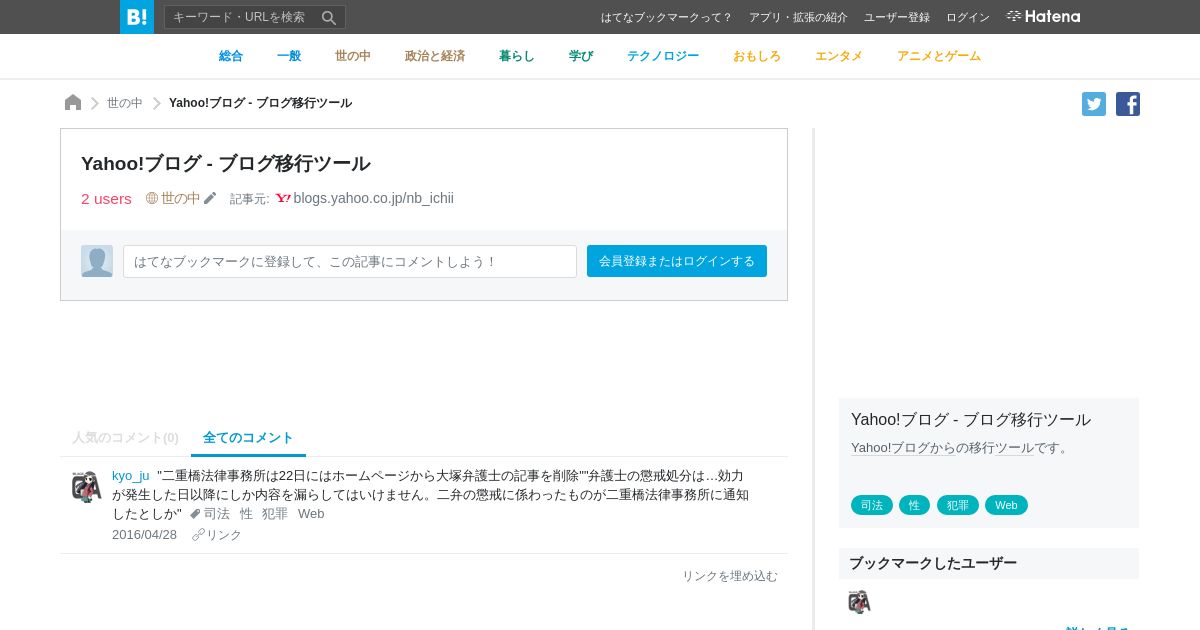Select エンタメ category
Image resolution: width=1200 pixels, height=630 pixels.
coord(839,56)
